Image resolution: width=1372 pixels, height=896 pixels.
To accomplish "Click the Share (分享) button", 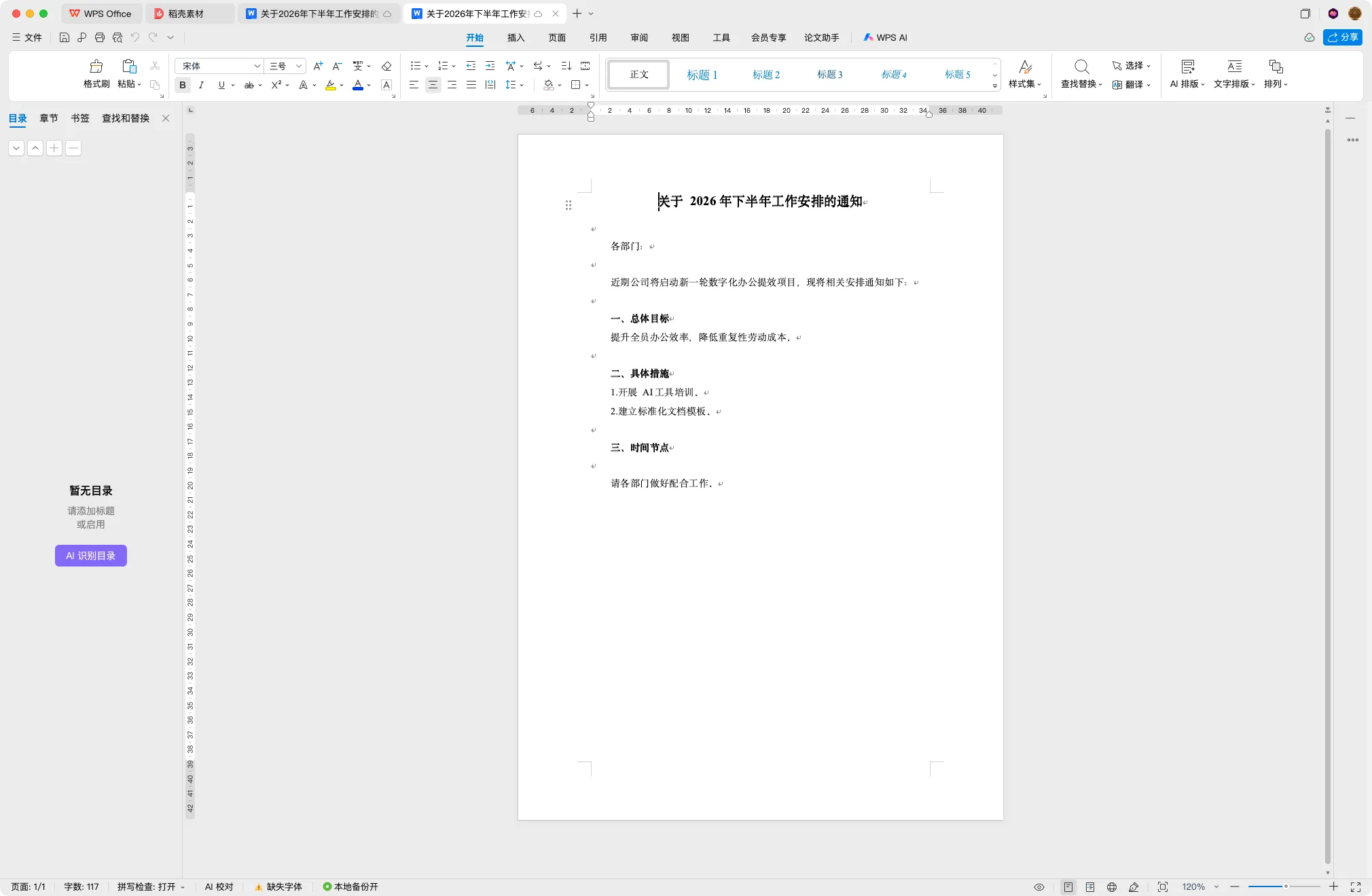I will pyautogui.click(x=1343, y=37).
